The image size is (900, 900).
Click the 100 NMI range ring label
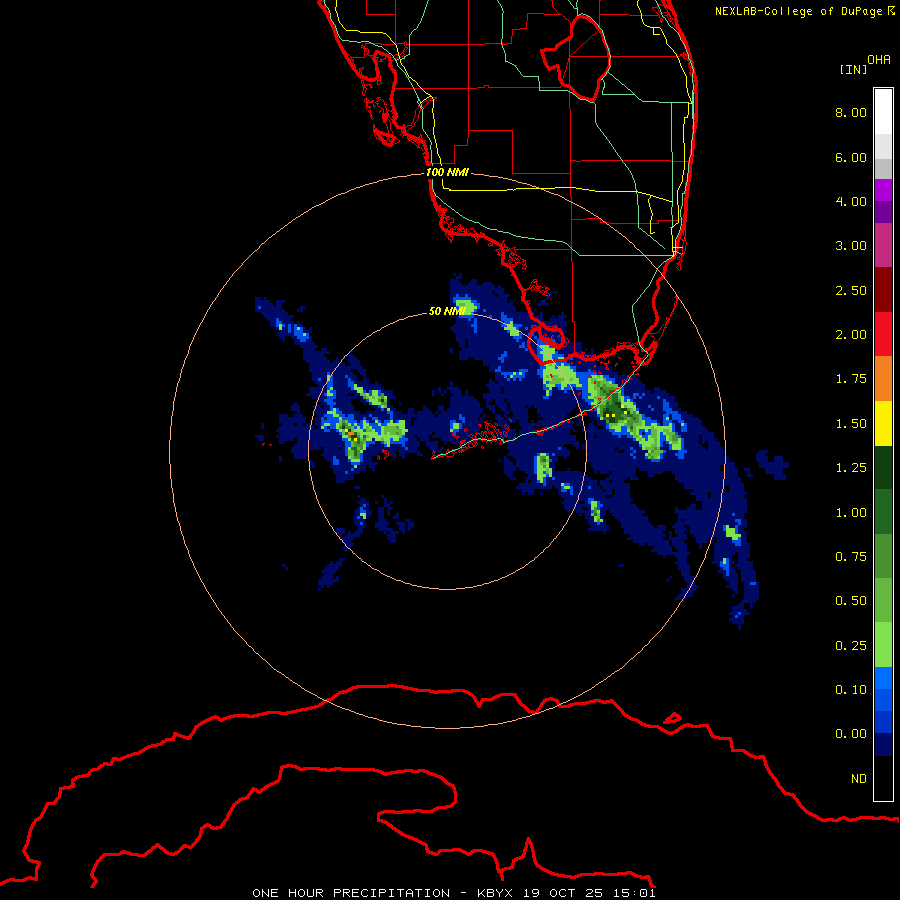click(x=447, y=172)
